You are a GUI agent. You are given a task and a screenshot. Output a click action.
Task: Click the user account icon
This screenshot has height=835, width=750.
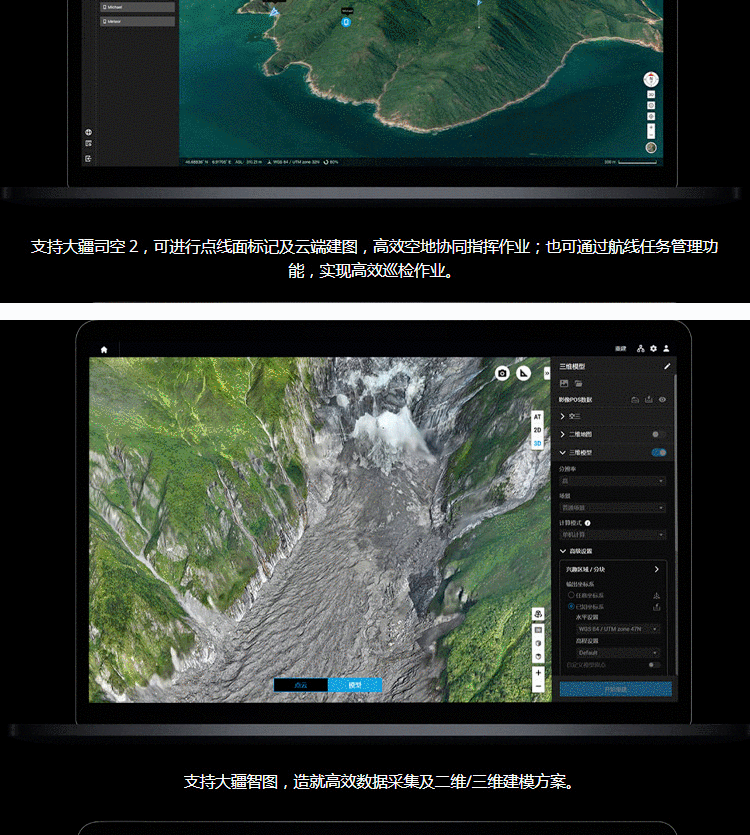click(x=666, y=349)
